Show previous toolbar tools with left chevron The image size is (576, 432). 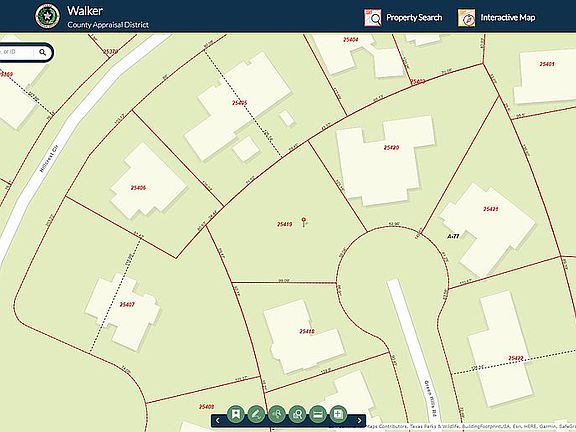[x=217, y=421]
